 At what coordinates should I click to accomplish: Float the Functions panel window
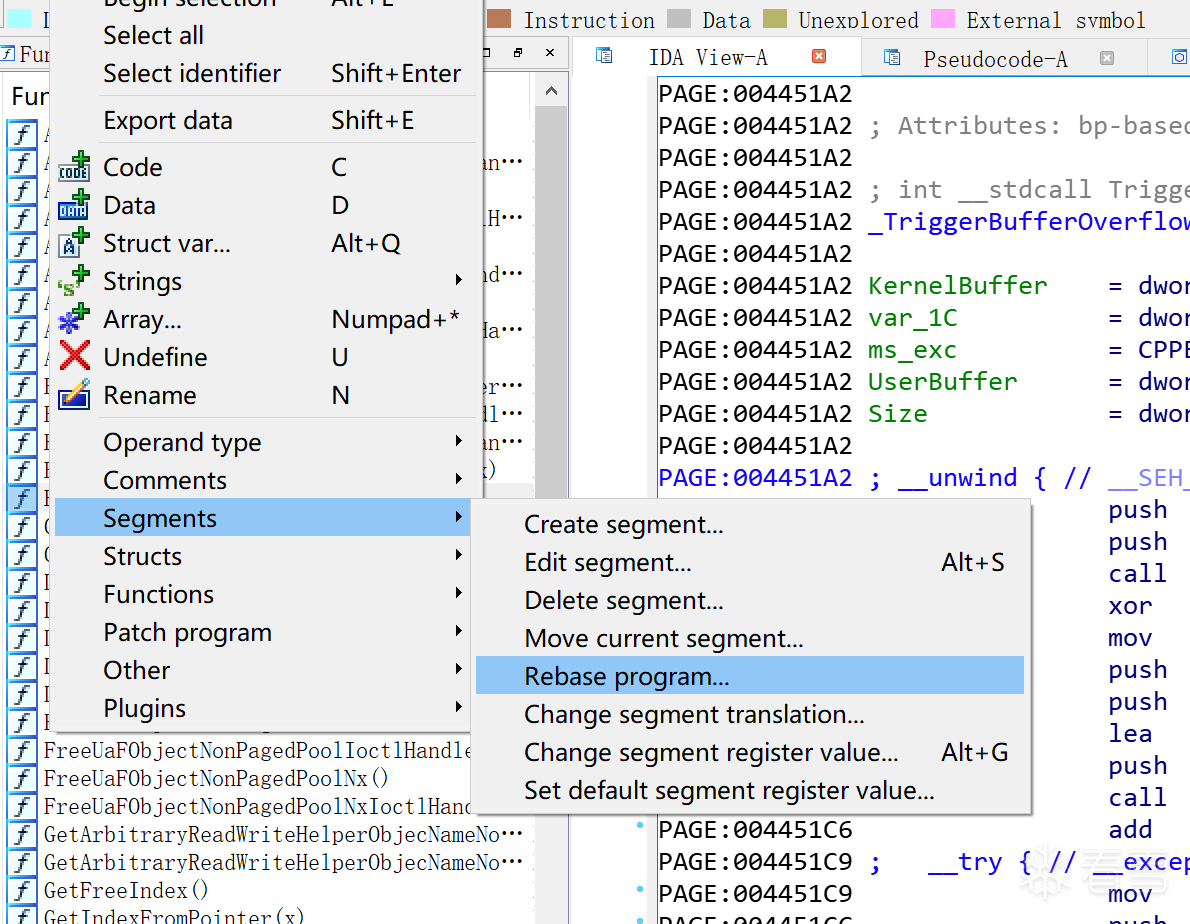[x=518, y=52]
